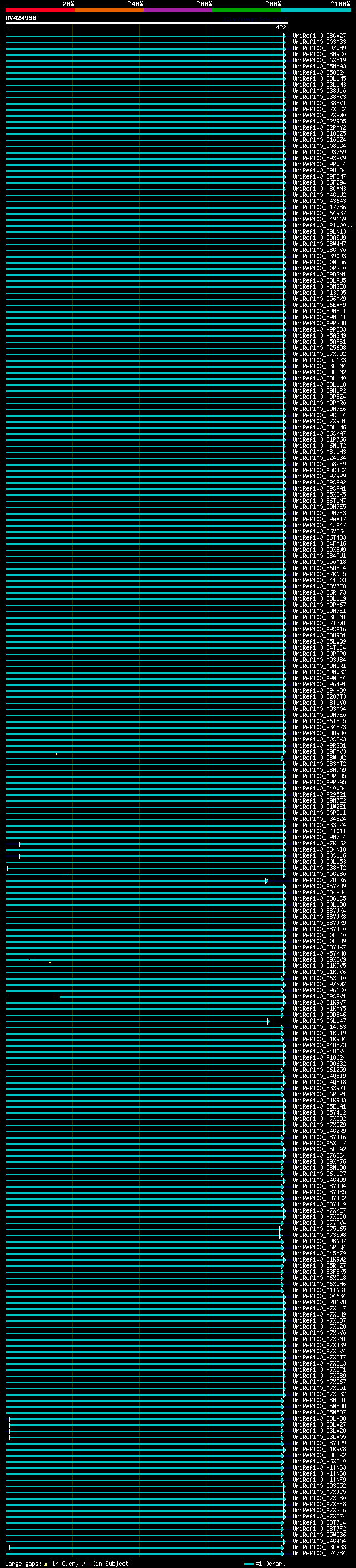This screenshot has width=356, height=1568.
Task: Click the yellow triangle in the Large gaps legend
Action: pos(46,1563)
